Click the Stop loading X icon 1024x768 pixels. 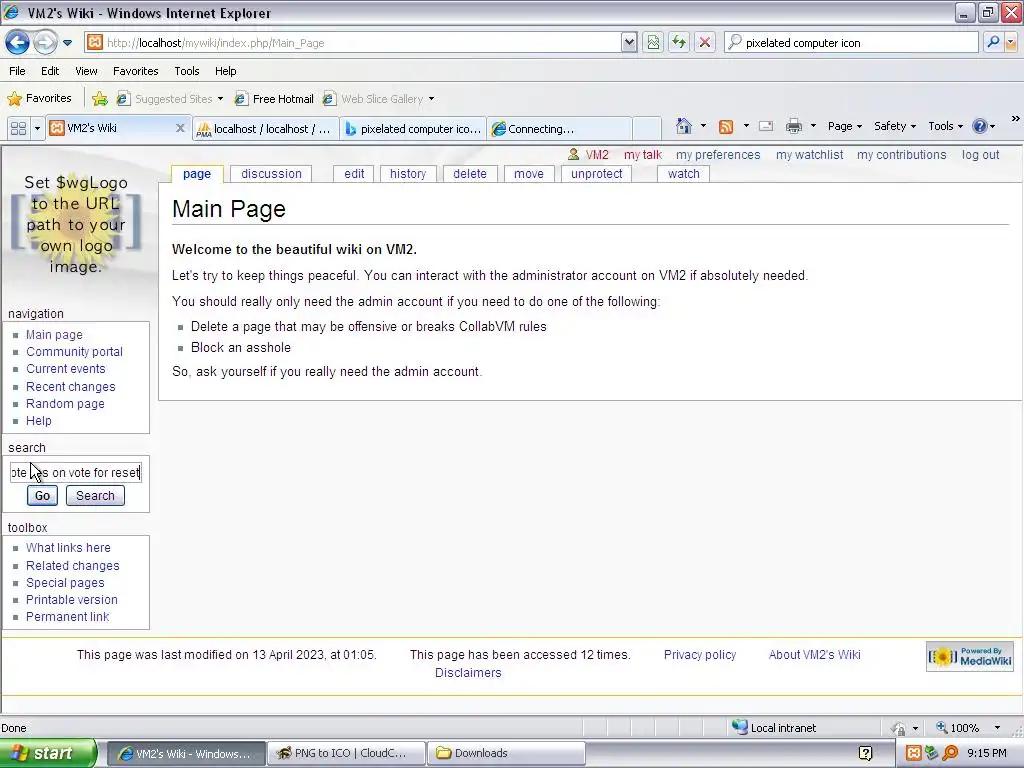(x=705, y=43)
